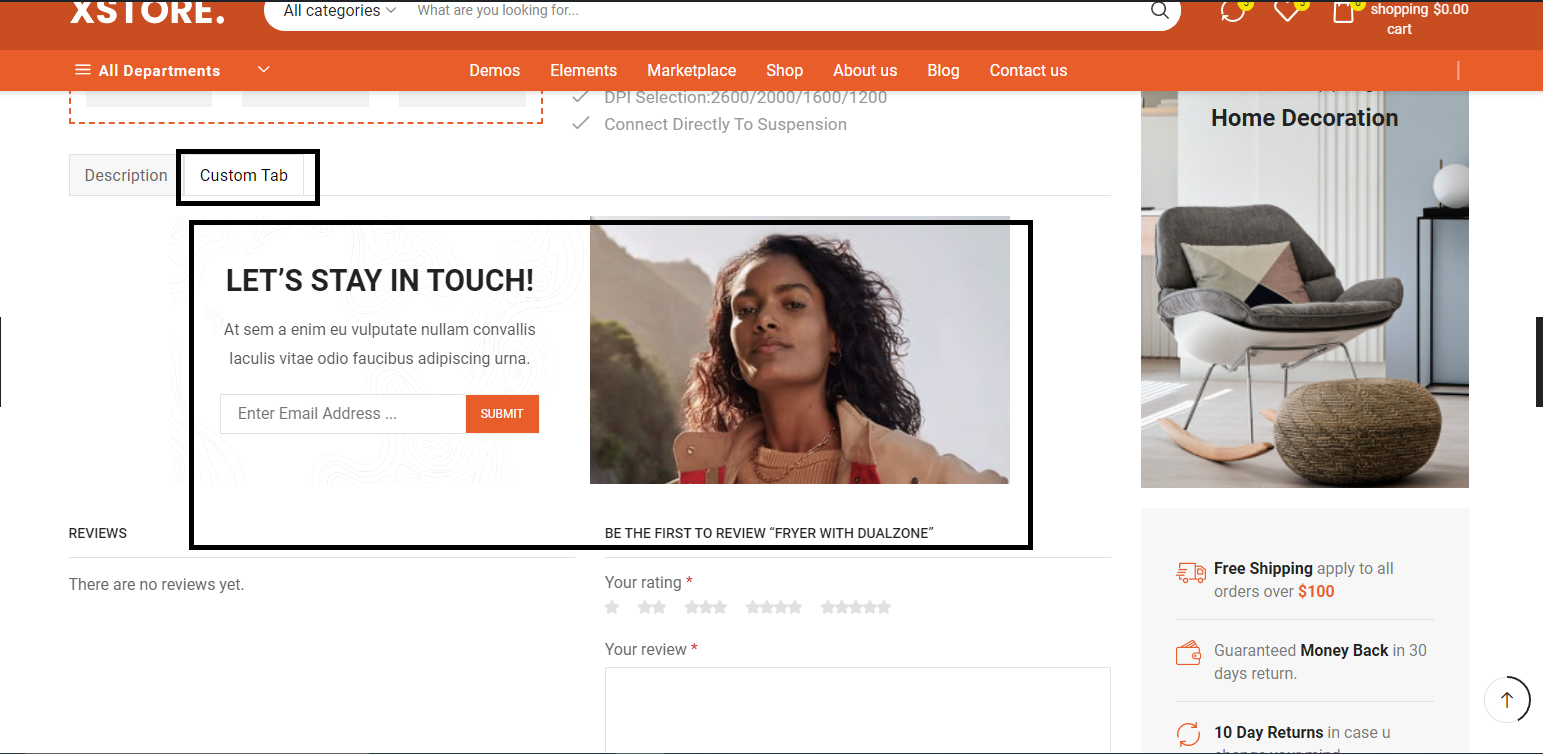Click the orange SUBMIT button
The height and width of the screenshot is (754, 1543).
tap(502, 414)
